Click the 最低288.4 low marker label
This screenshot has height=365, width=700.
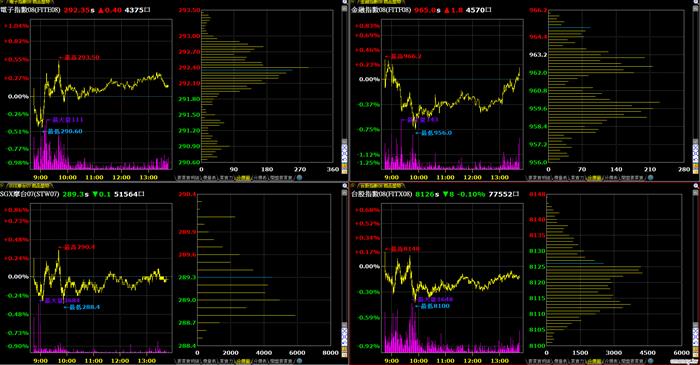pos(82,307)
